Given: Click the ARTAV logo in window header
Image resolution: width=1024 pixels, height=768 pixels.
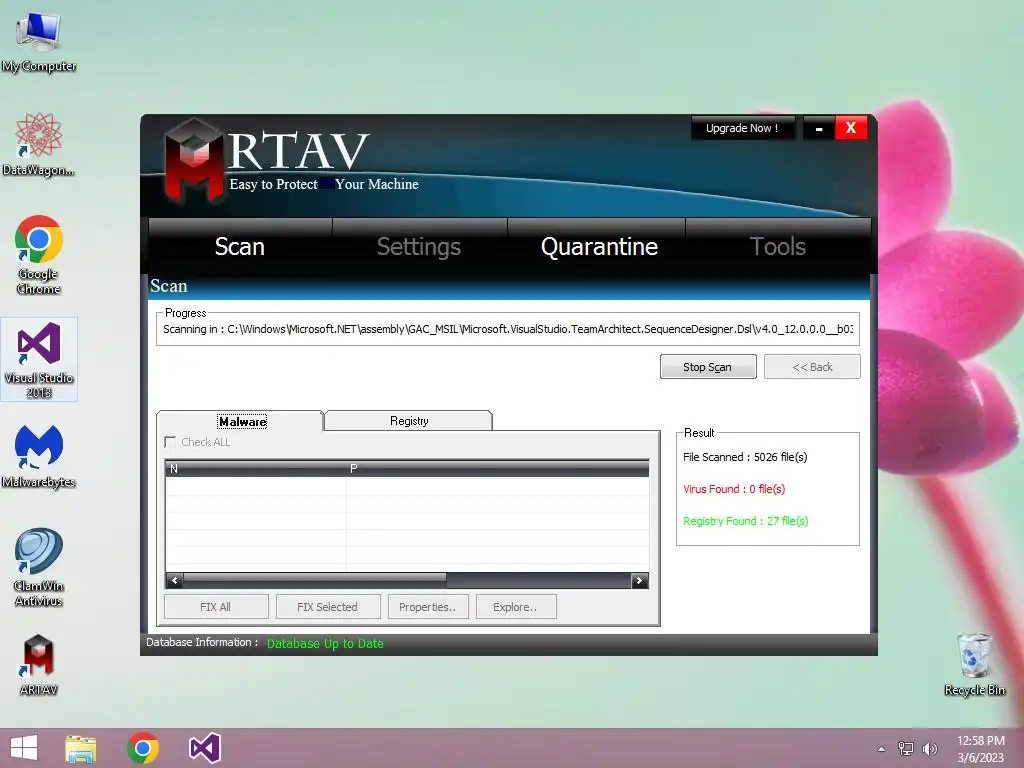Looking at the screenshot, I should (x=193, y=161).
